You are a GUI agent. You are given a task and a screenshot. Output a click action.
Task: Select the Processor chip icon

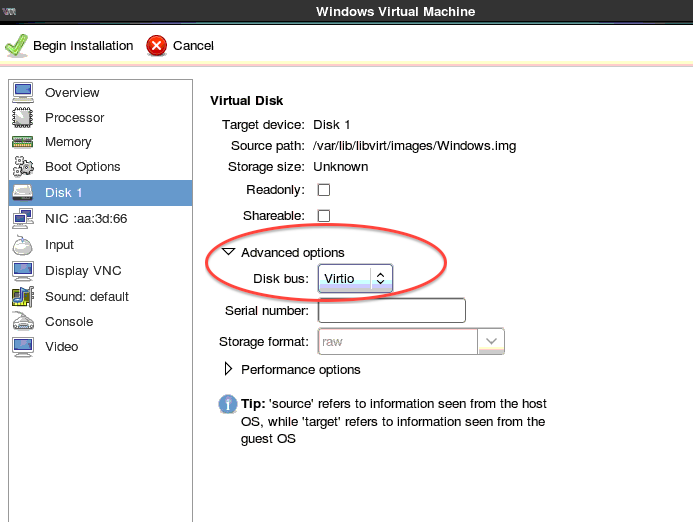point(23,118)
